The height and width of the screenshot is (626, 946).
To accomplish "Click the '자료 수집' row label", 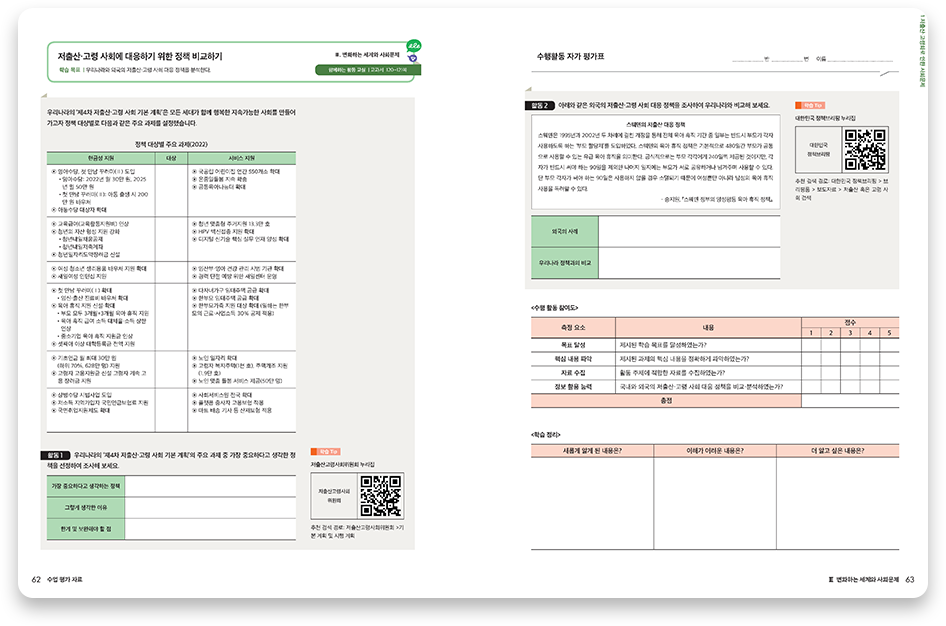I will 573,373.
